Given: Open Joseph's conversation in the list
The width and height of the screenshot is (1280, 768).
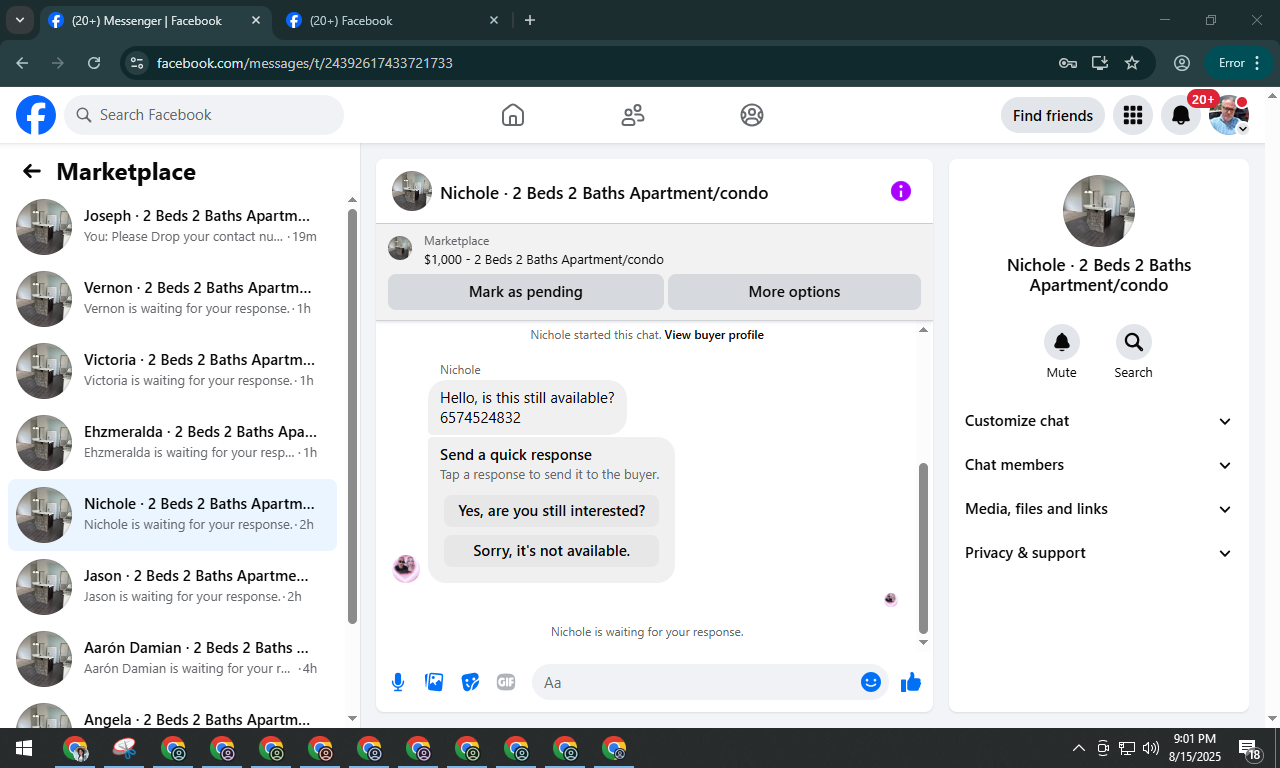Looking at the screenshot, I should tap(173, 226).
